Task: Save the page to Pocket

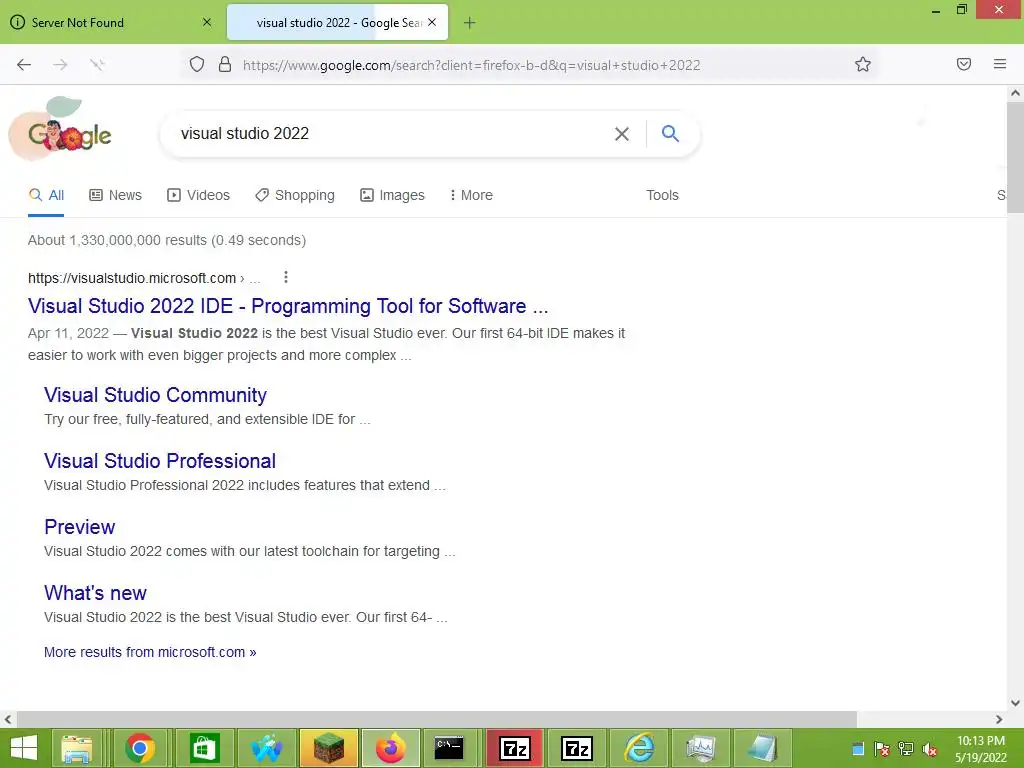Action: click(964, 64)
